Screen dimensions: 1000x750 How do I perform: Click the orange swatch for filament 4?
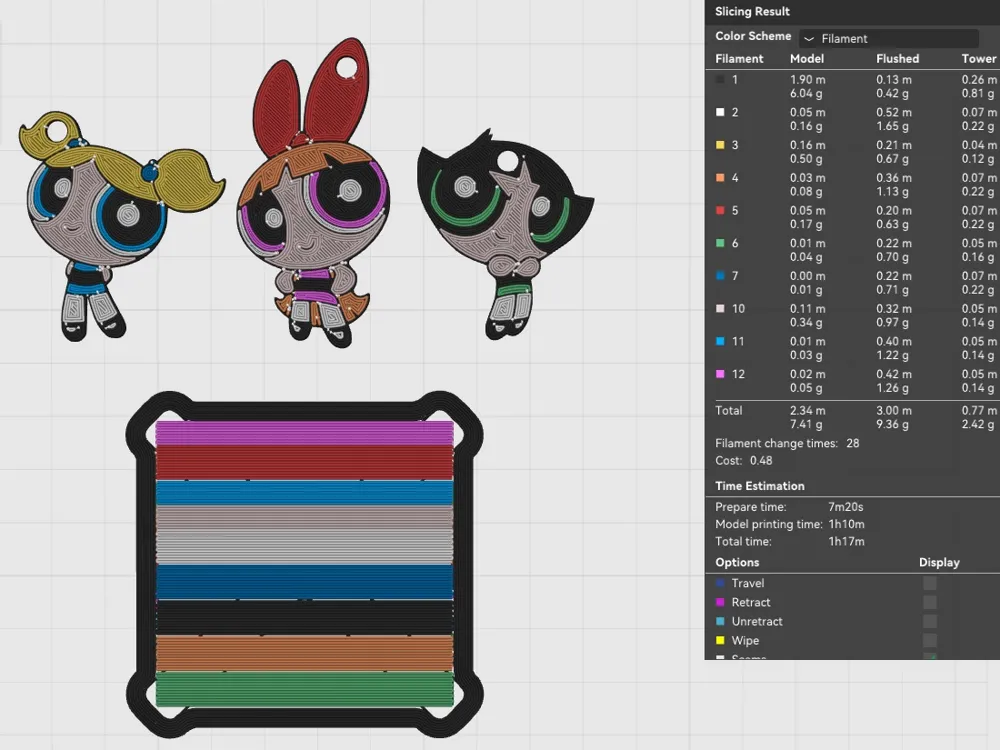point(720,177)
